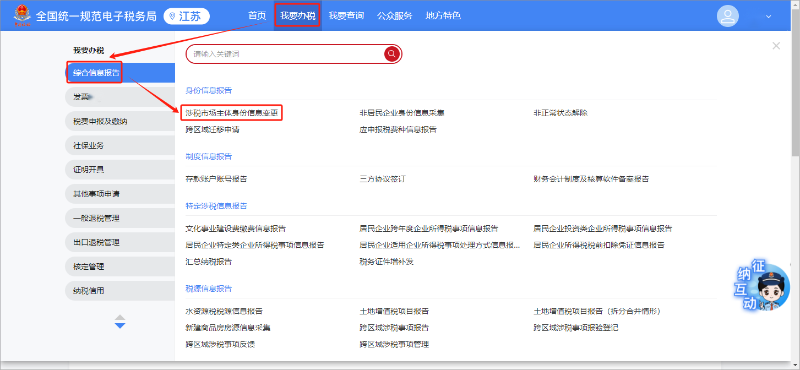Select 出口退税管理 in the sidebar
800x370 pixels.
point(120,242)
